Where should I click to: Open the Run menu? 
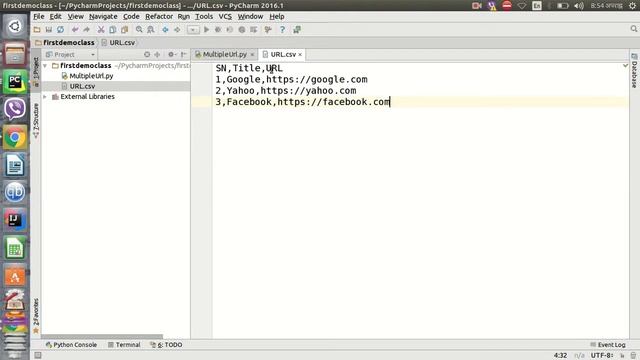[184, 16]
